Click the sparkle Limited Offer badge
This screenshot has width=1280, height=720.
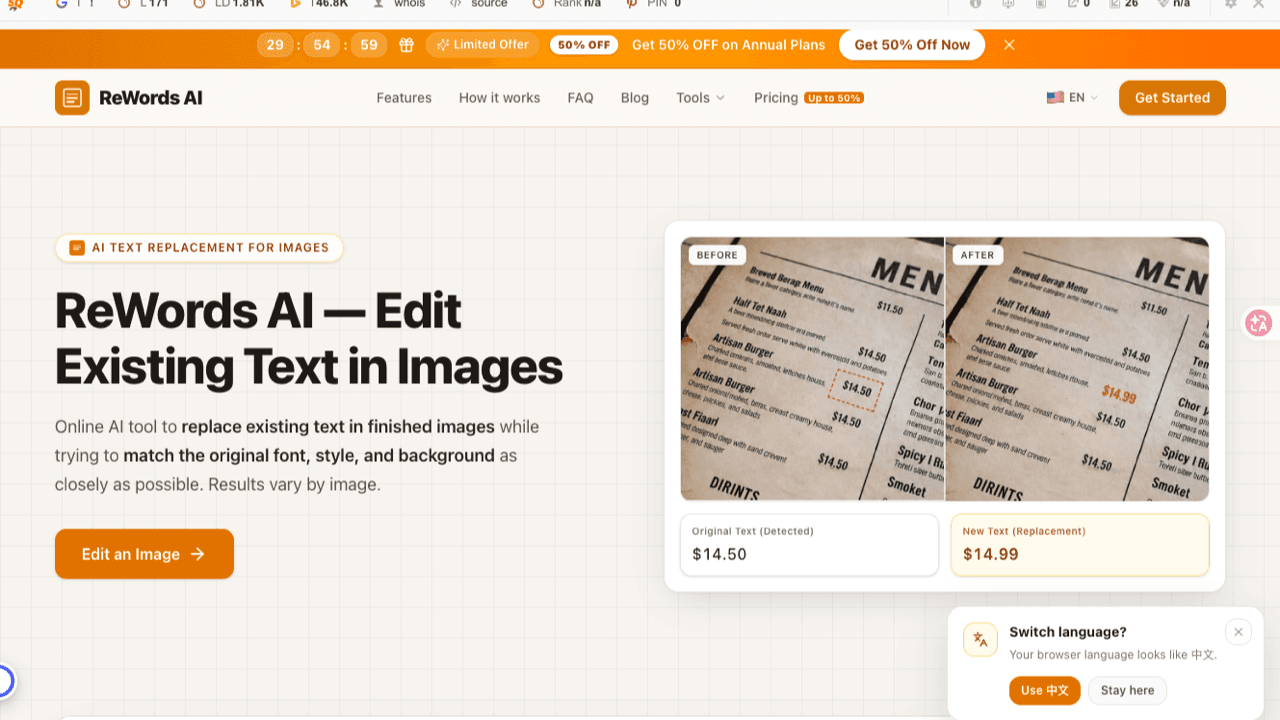tap(483, 45)
